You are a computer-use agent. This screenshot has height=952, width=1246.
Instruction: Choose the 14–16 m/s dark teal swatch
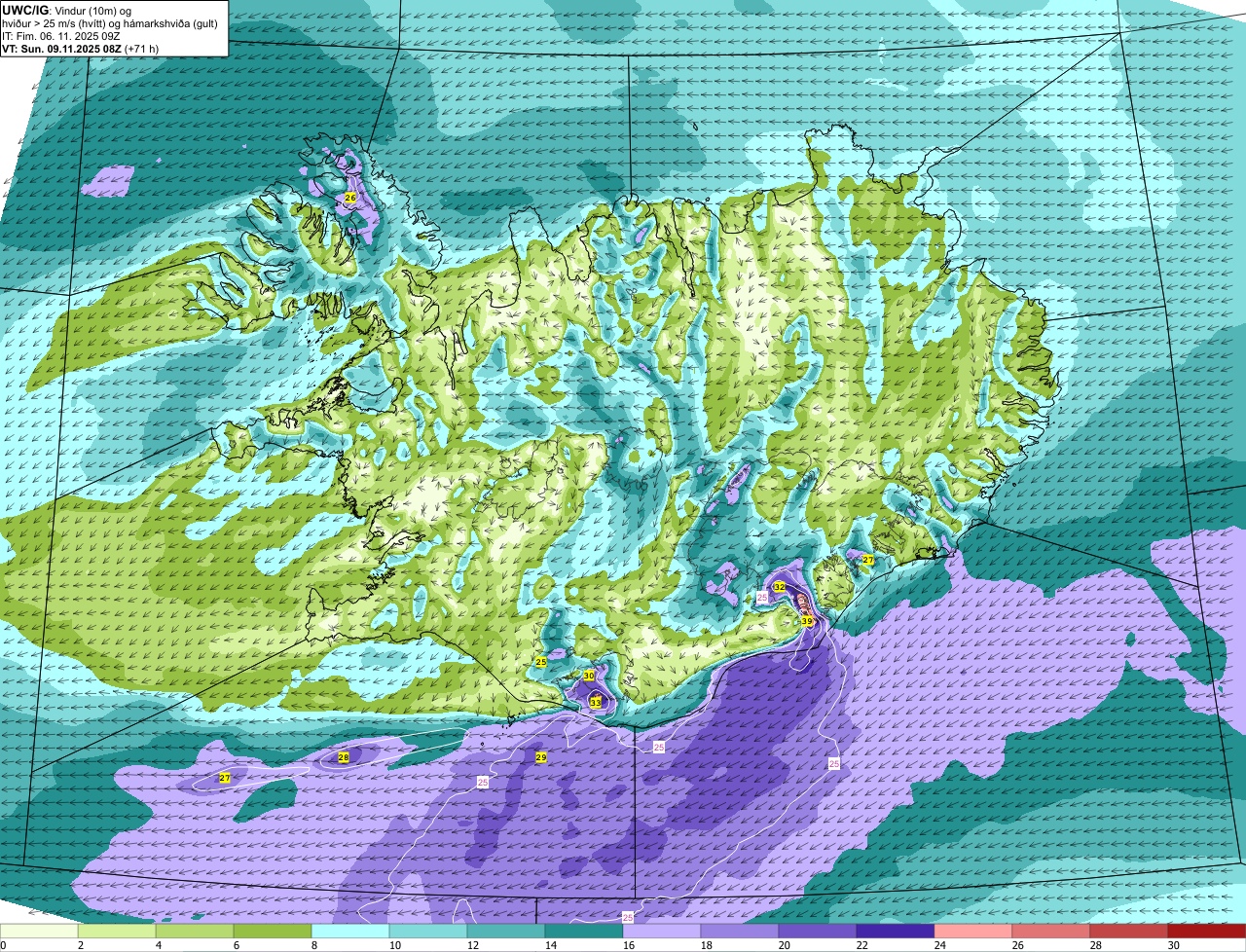584,932
